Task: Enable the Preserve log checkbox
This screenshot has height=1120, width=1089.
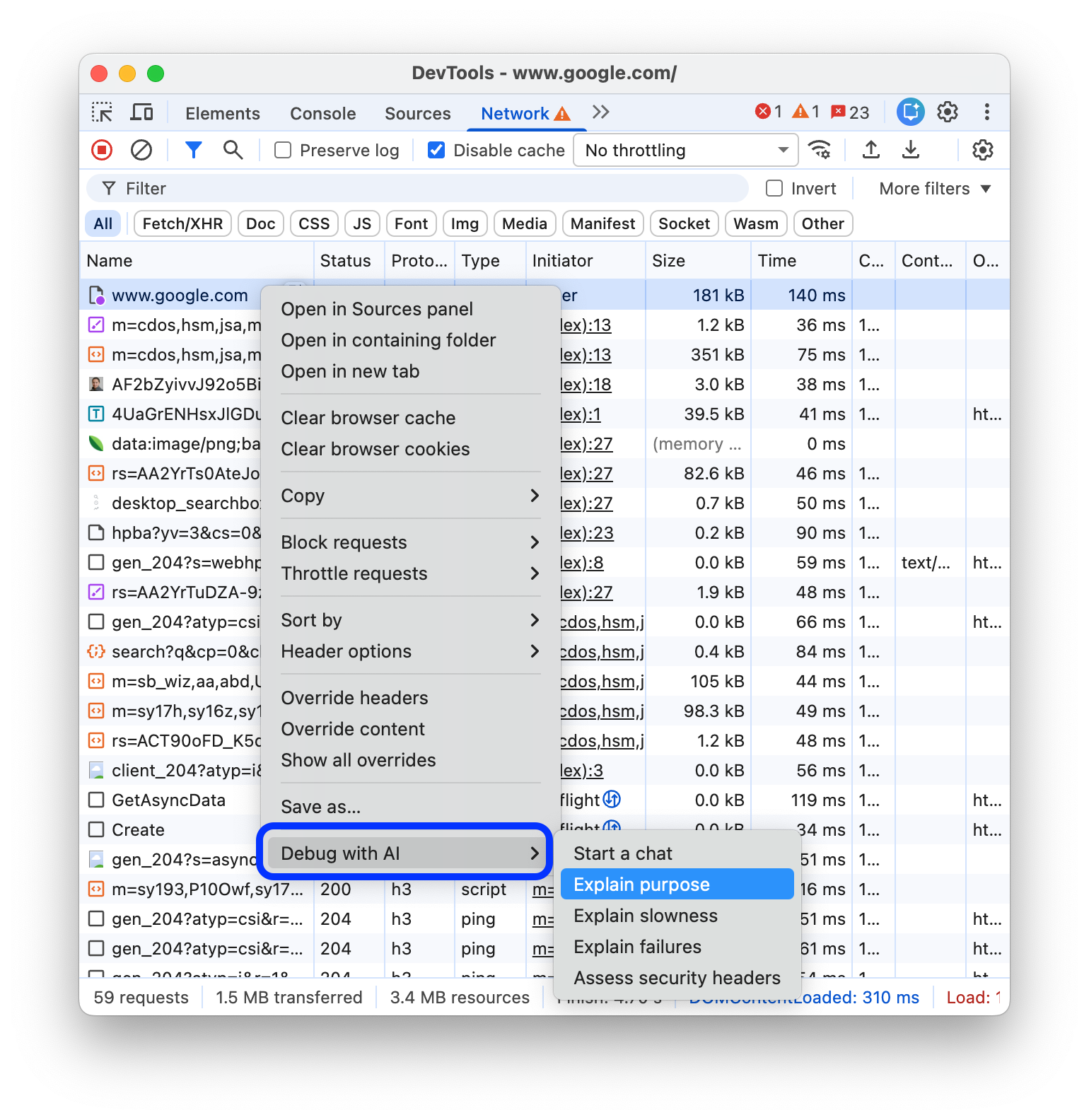Action: click(283, 151)
